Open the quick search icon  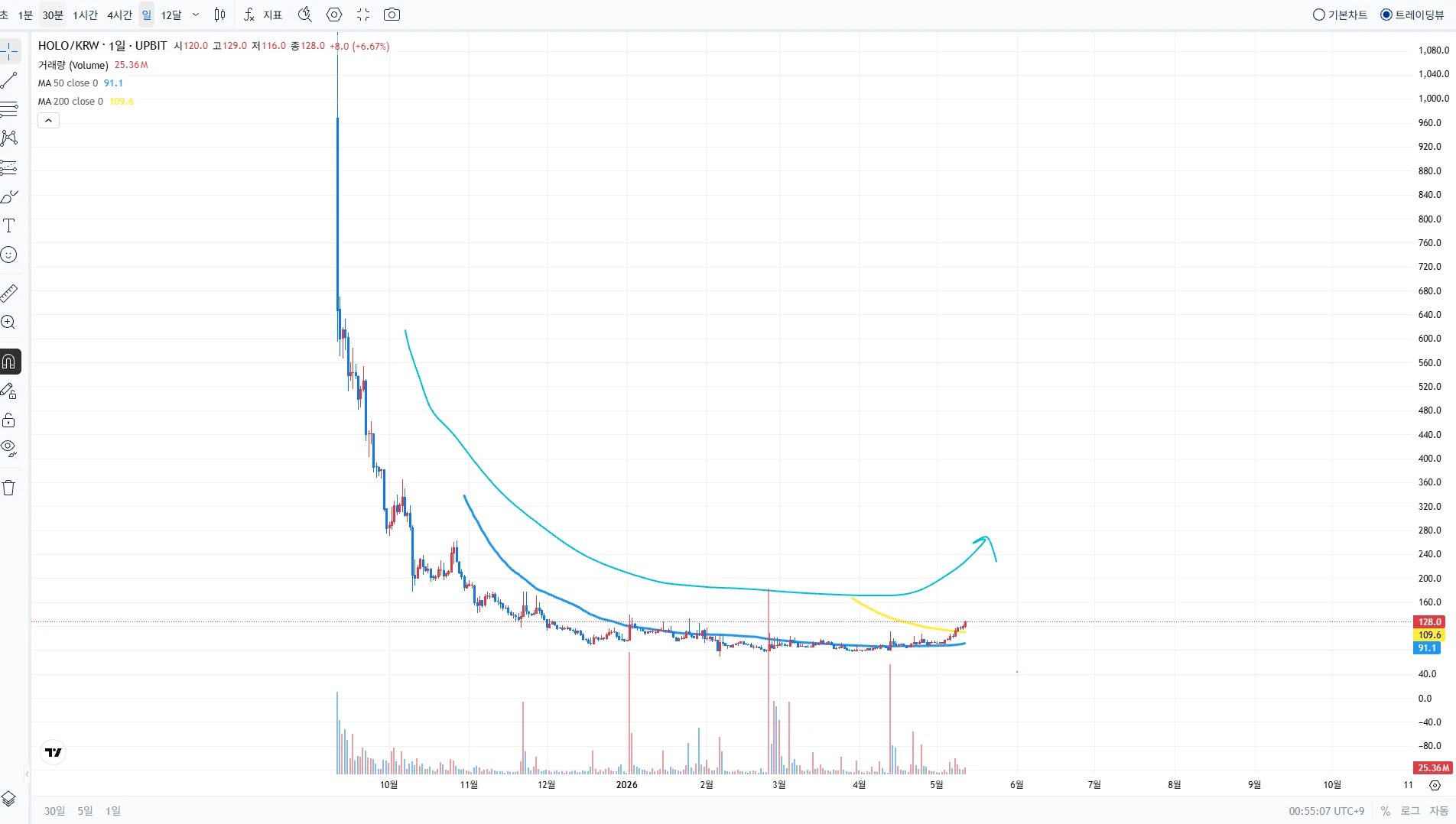(x=304, y=15)
